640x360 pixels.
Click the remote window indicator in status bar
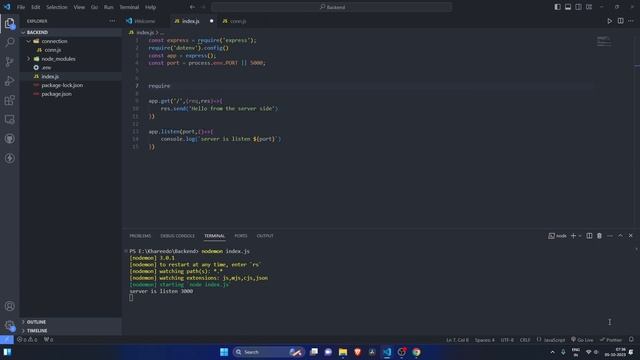click(7, 339)
